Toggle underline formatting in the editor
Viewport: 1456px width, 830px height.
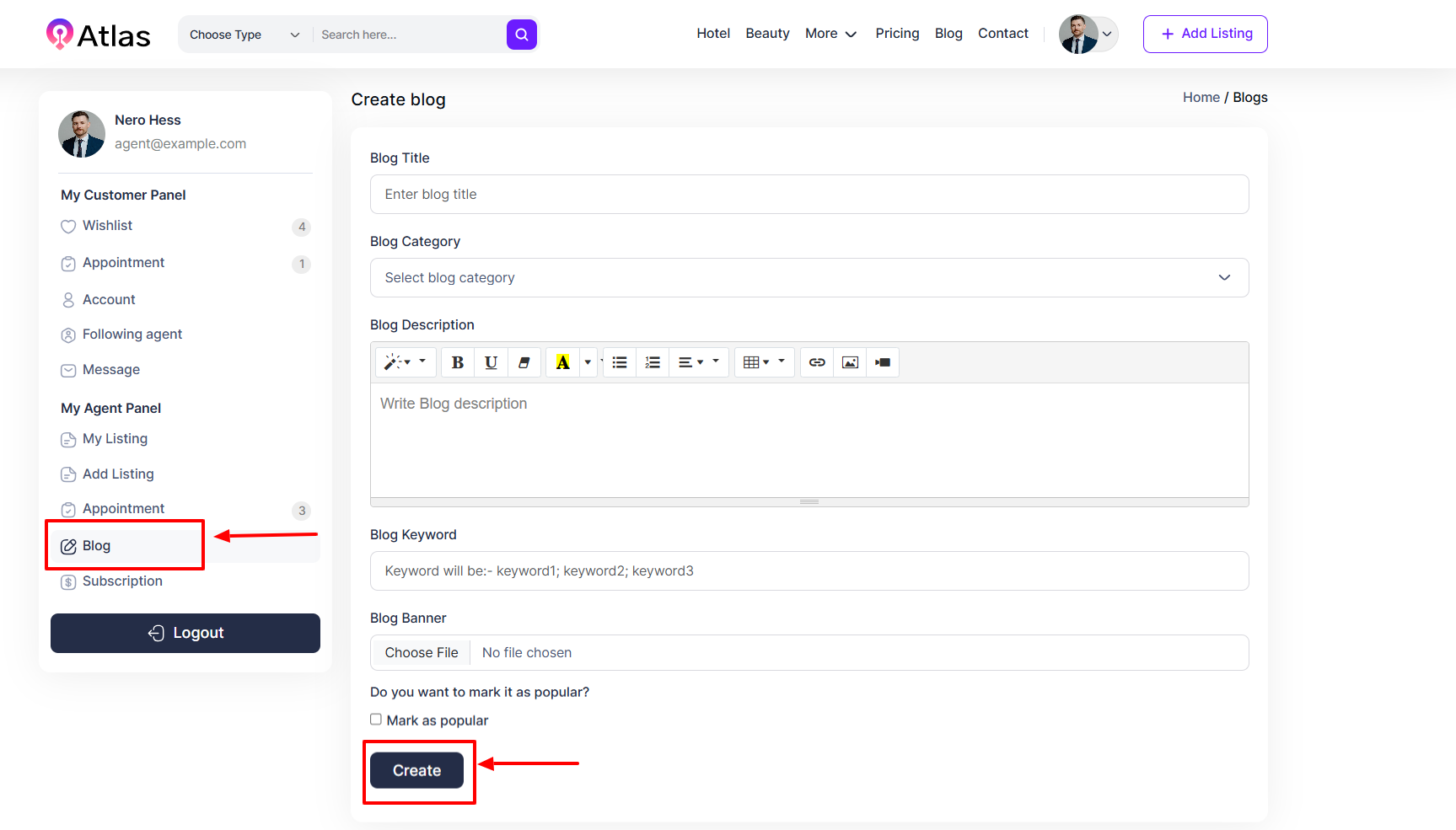coord(491,362)
